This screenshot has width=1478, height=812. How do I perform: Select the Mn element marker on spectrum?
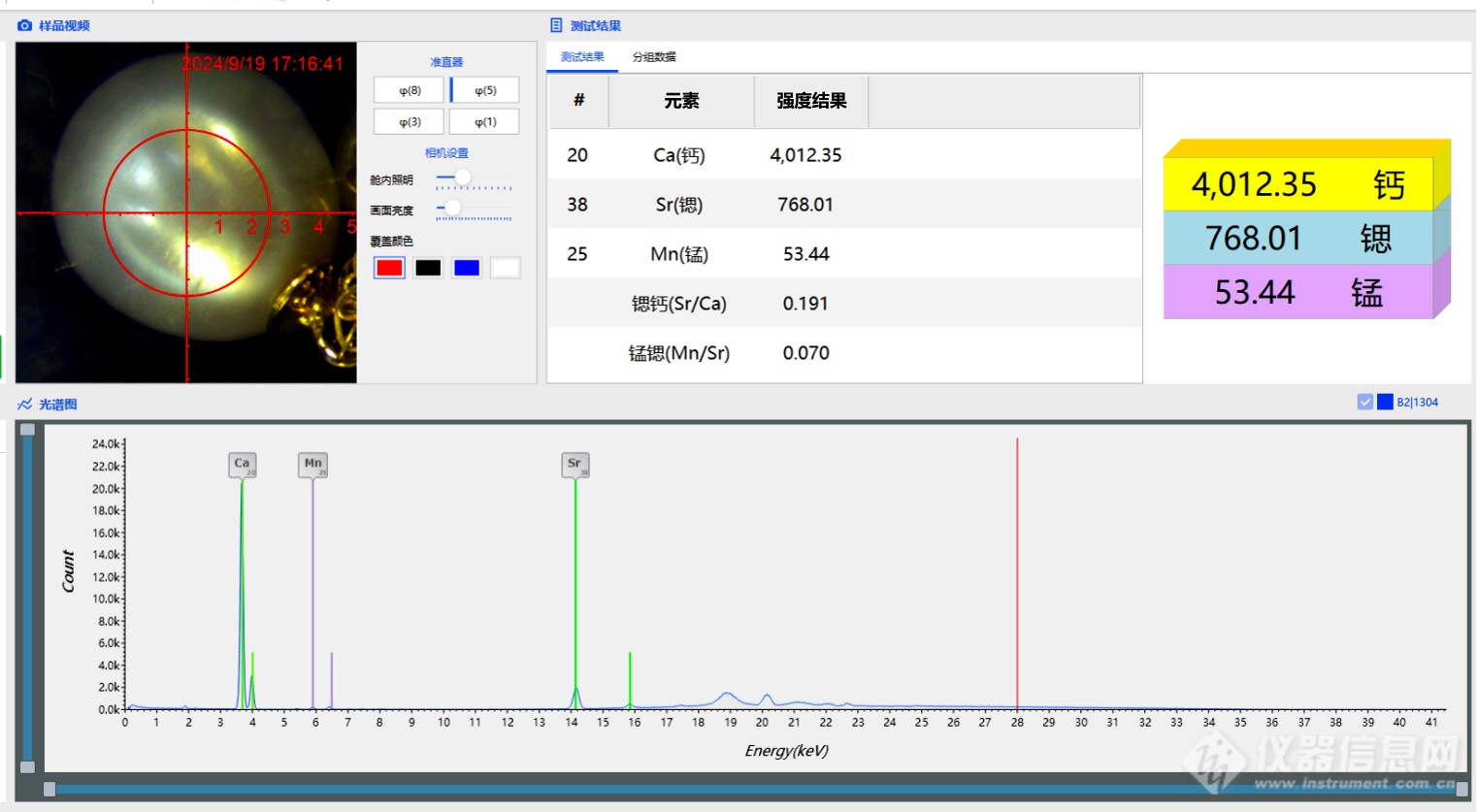coord(312,464)
